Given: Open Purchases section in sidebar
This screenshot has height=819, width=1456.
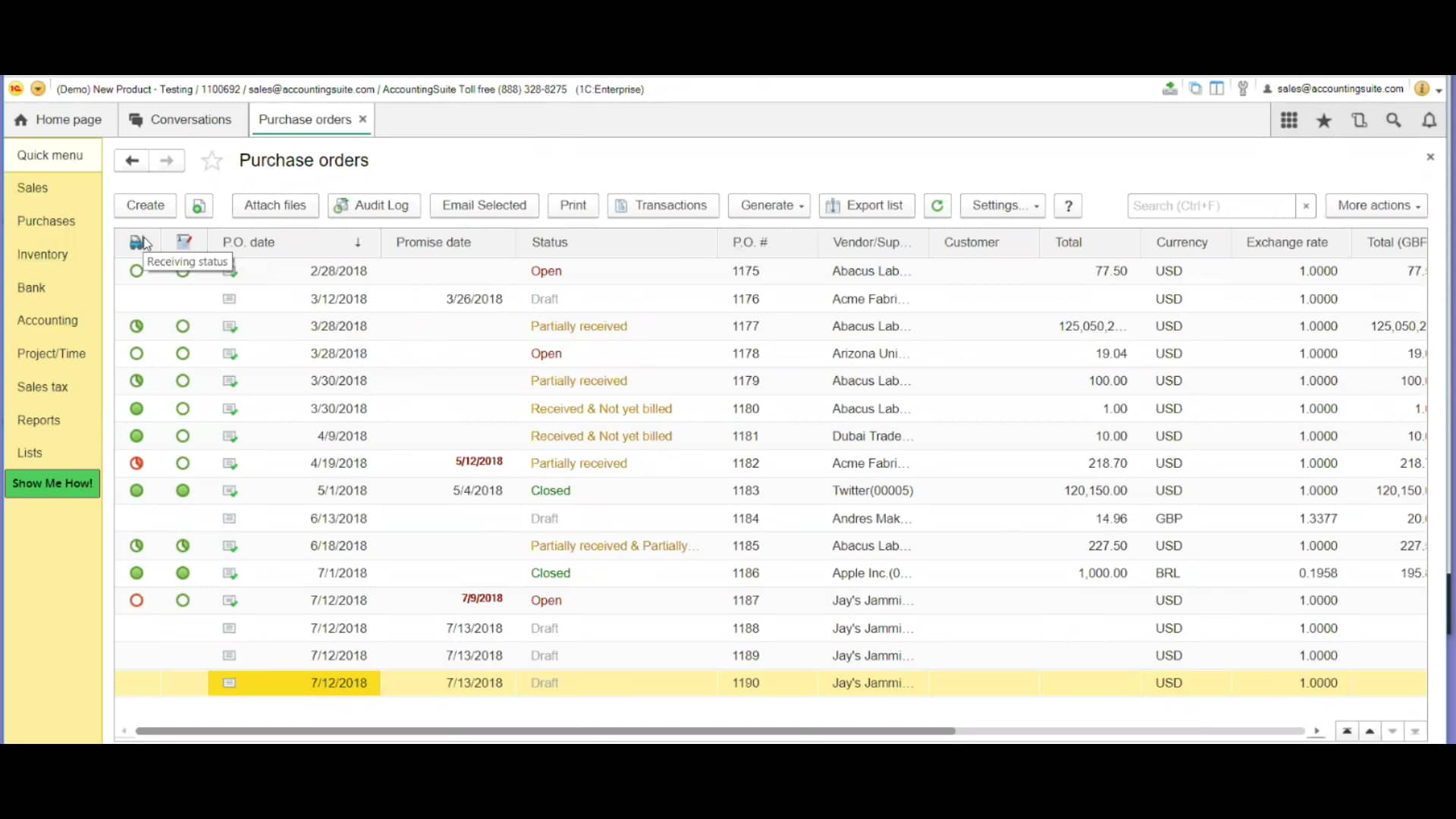Looking at the screenshot, I should (x=46, y=221).
